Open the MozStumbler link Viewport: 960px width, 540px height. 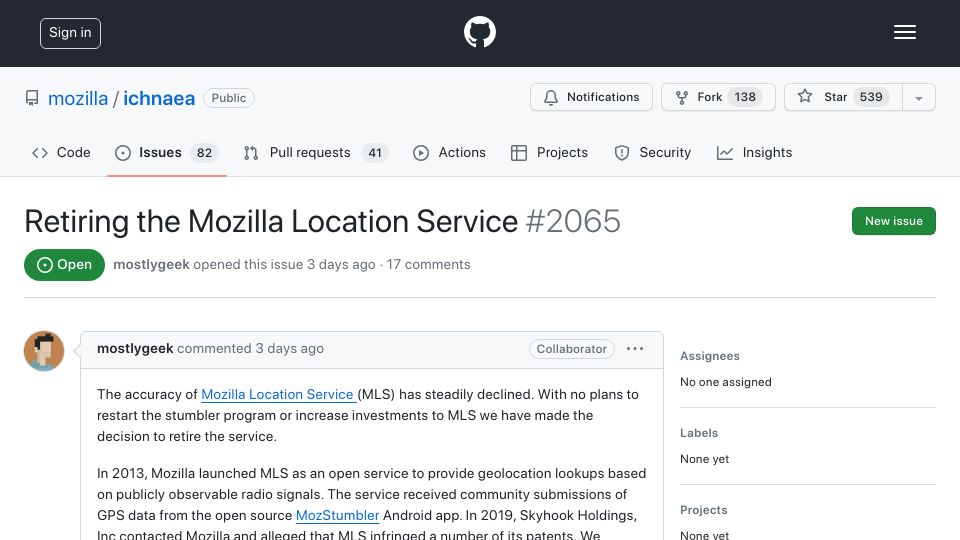[337, 516]
